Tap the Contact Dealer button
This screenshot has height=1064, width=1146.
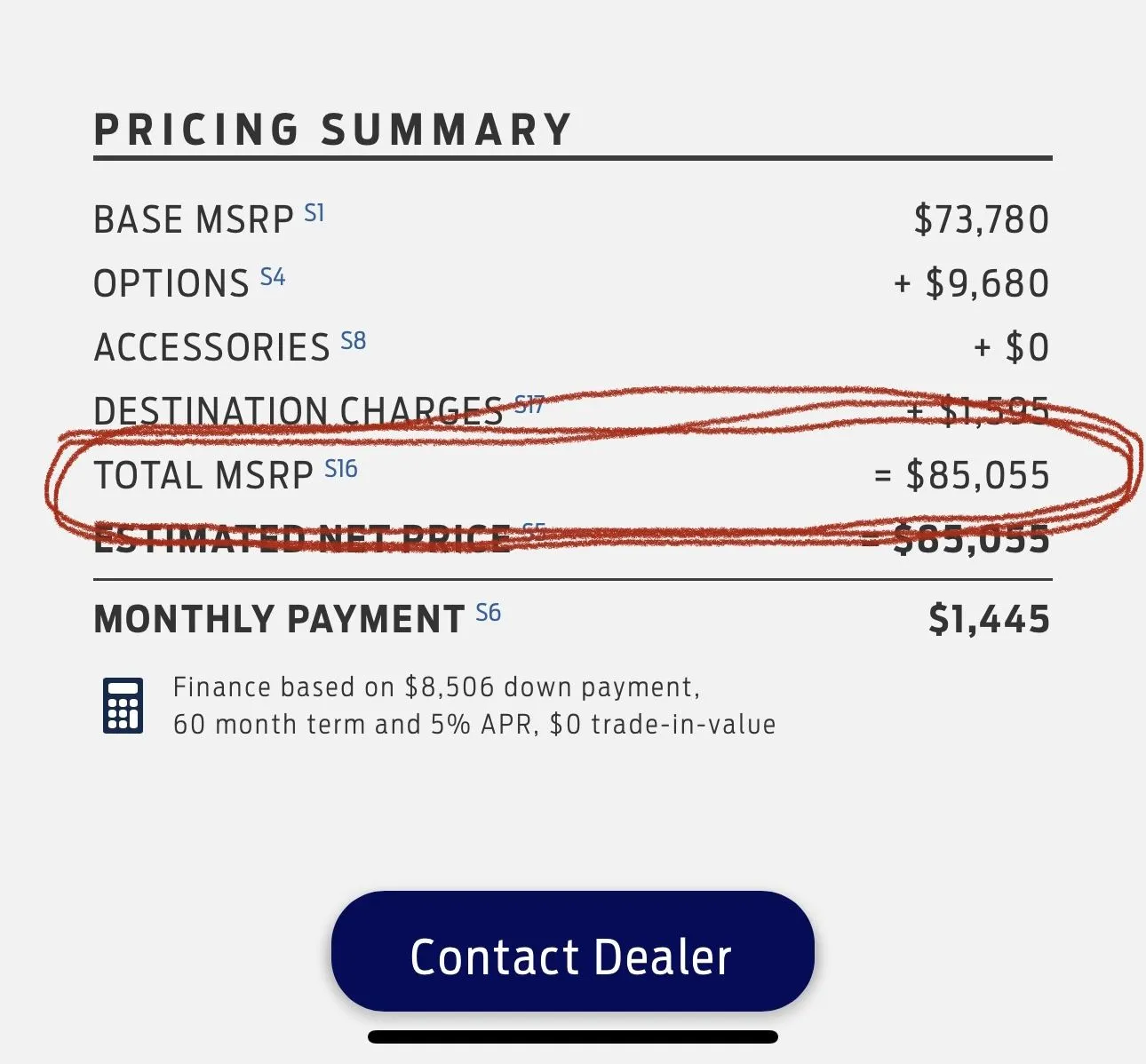(572, 951)
